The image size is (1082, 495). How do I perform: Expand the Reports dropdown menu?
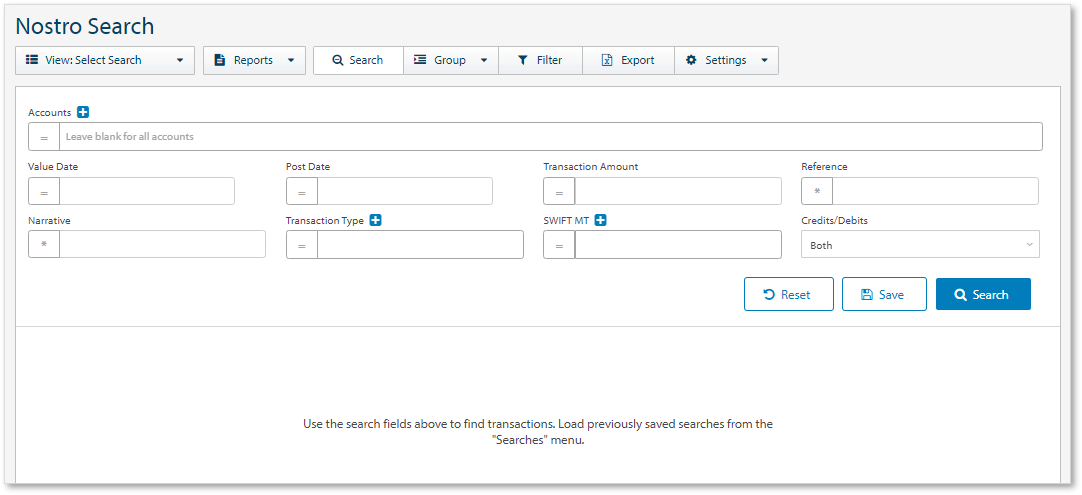pyautogui.click(x=254, y=60)
